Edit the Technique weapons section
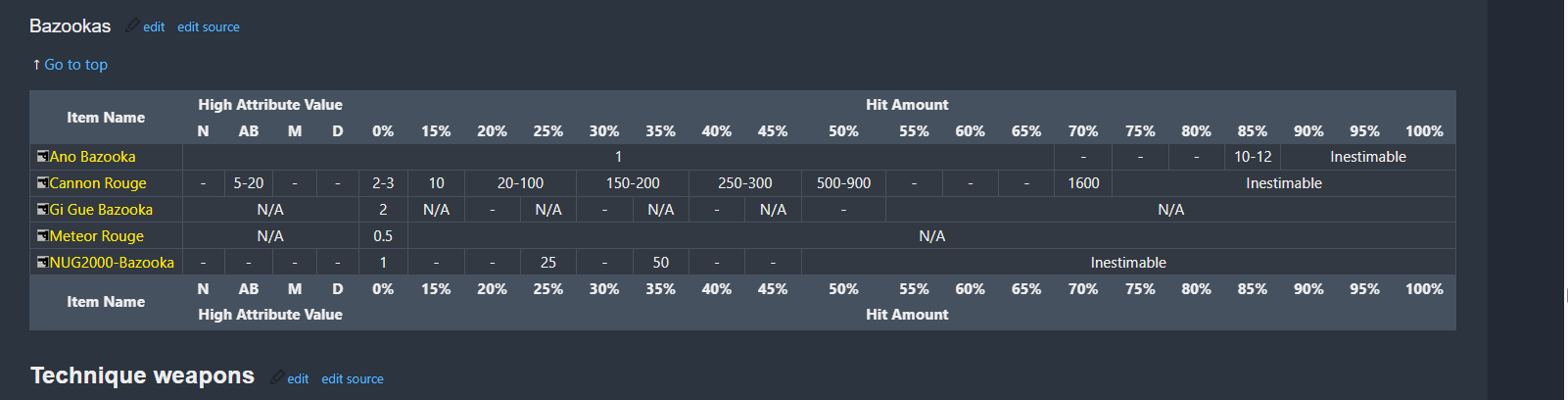Viewport: 1568px width, 400px height. (298, 379)
